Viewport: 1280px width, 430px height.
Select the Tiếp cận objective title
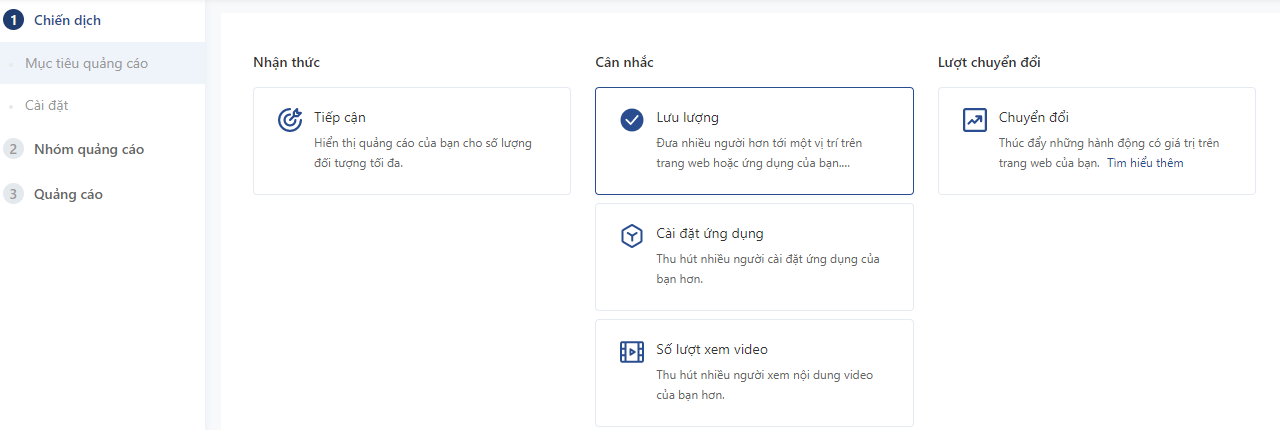[x=339, y=117]
